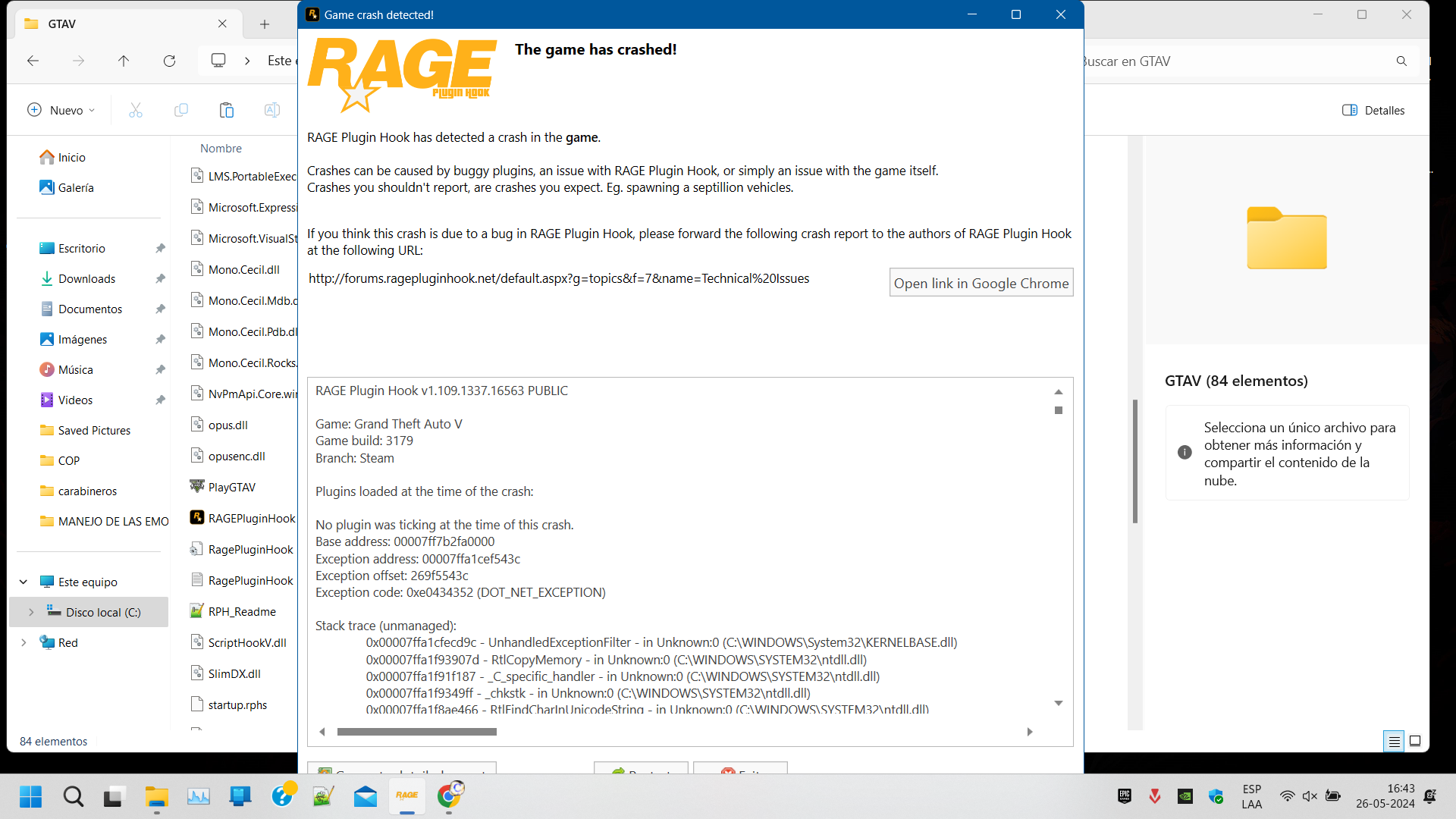Open the Windows Start menu
The image size is (1456, 819).
30,796
